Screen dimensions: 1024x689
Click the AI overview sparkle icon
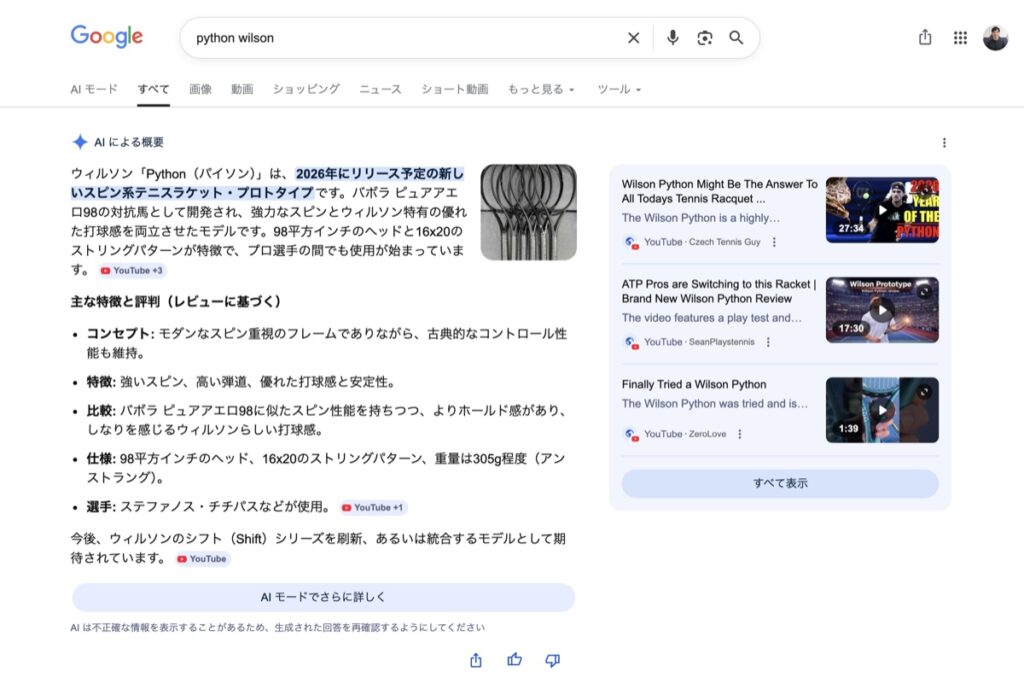tap(80, 142)
